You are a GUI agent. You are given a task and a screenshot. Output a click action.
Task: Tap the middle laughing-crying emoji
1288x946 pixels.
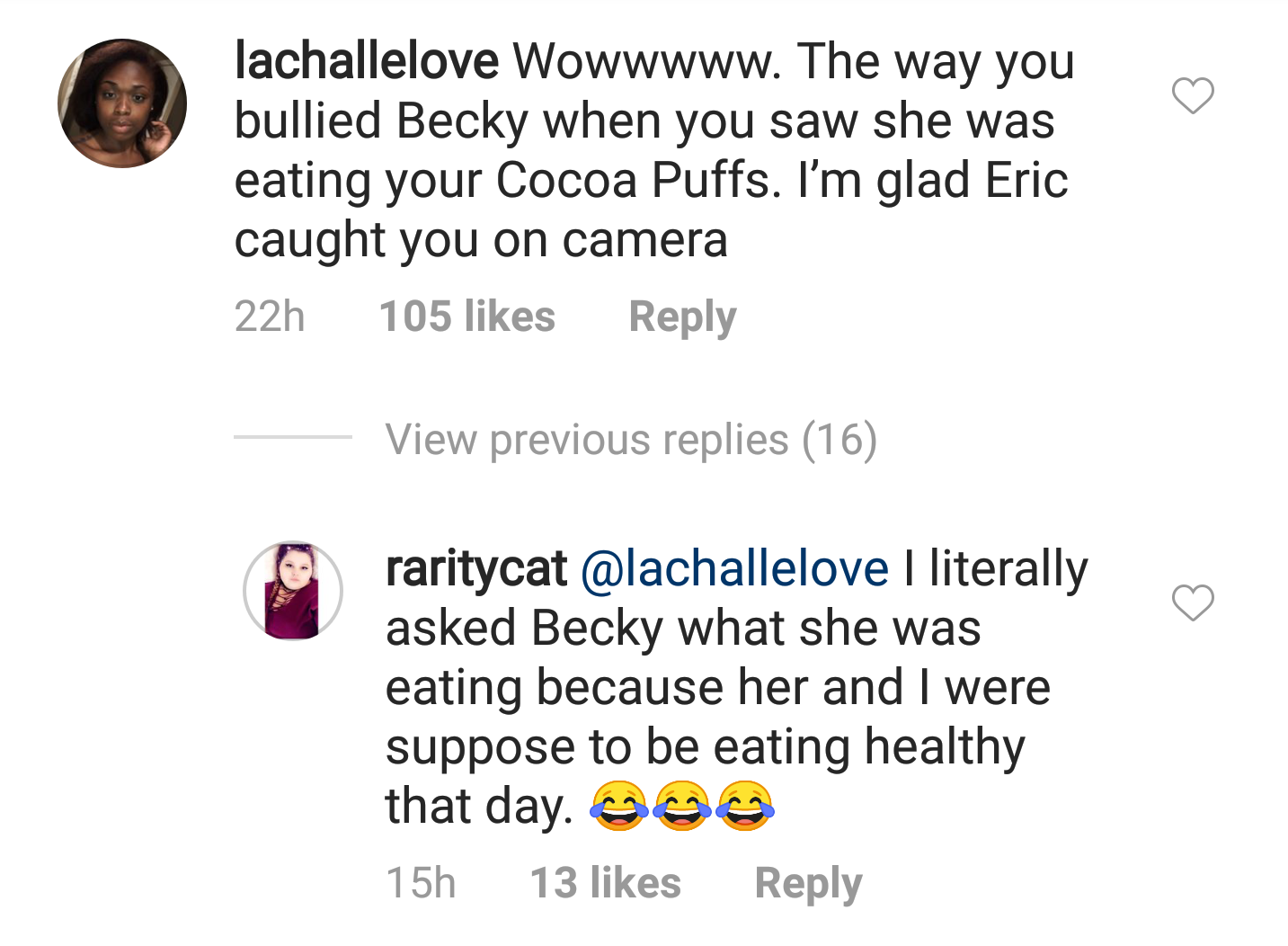click(682, 805)
